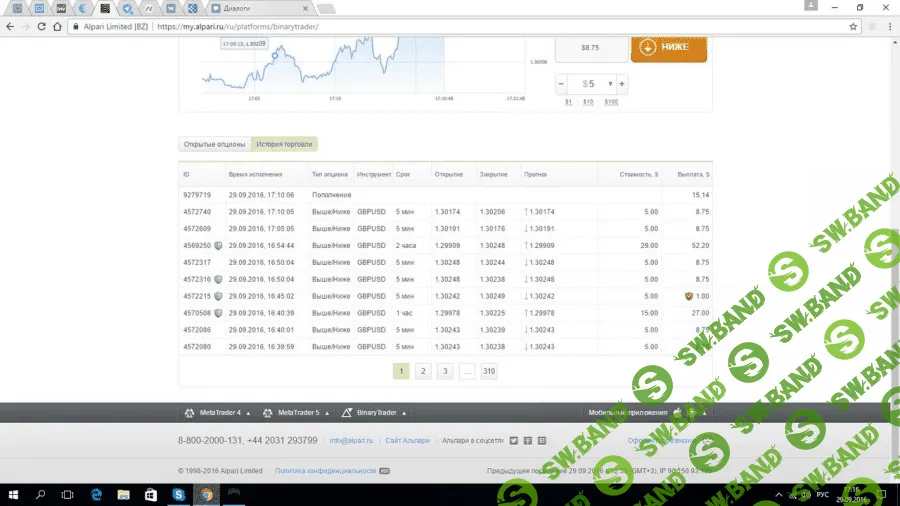
Task: Click the Windows Start button
Action: [14, 494]
